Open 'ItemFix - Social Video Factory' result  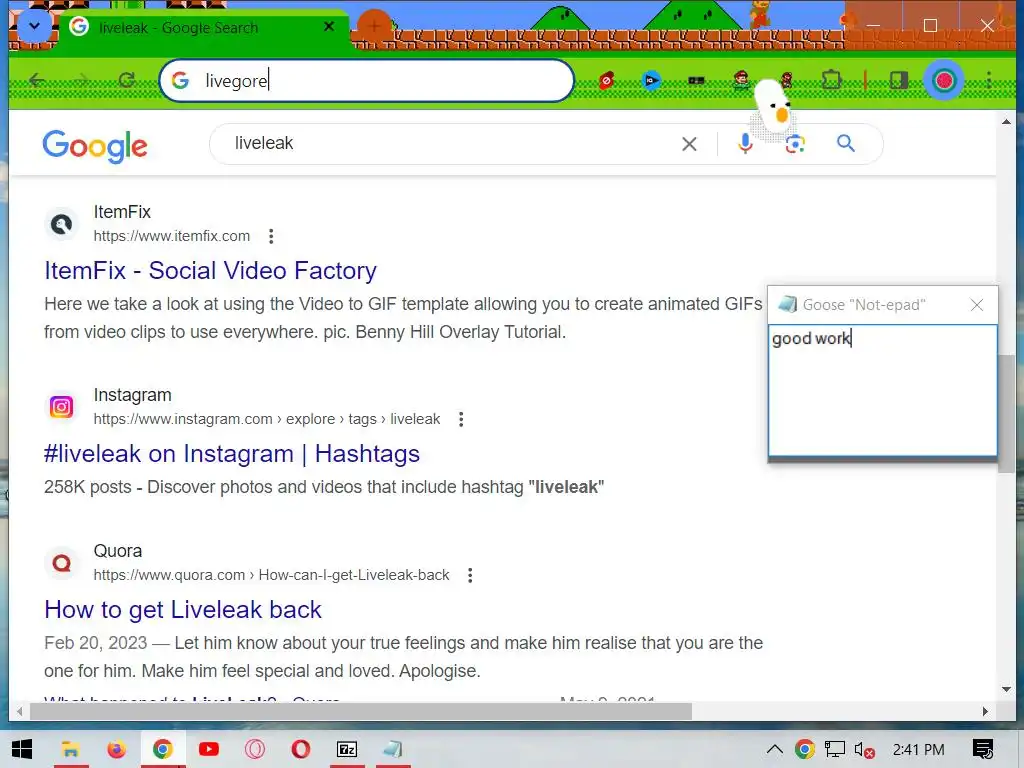210,270
